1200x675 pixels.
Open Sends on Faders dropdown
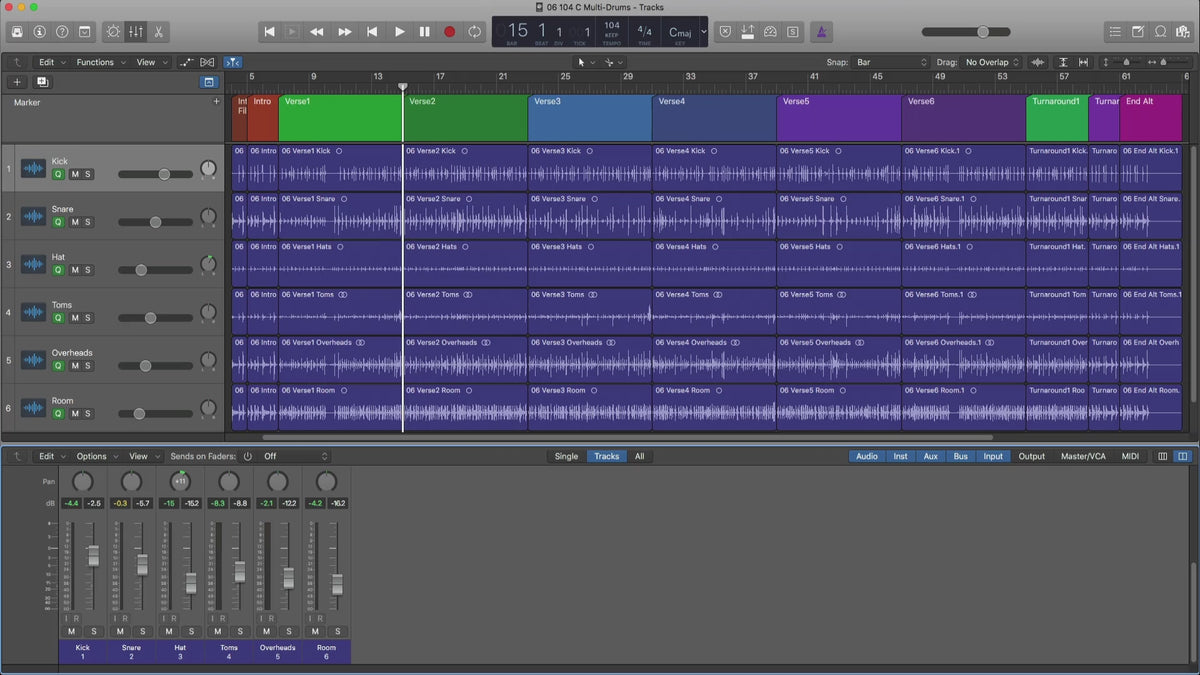pos(295,456)
